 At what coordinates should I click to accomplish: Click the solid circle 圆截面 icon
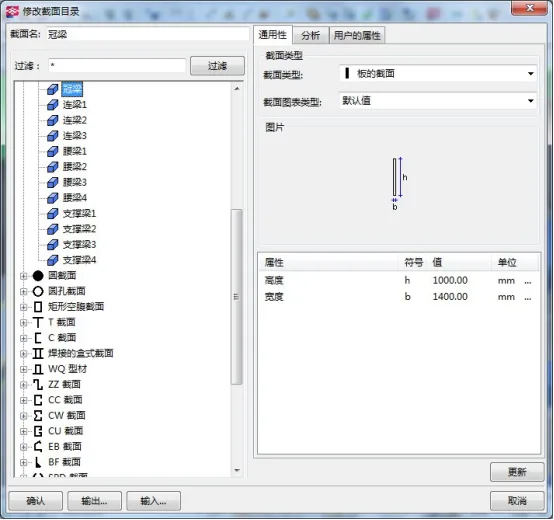(38, 276)
